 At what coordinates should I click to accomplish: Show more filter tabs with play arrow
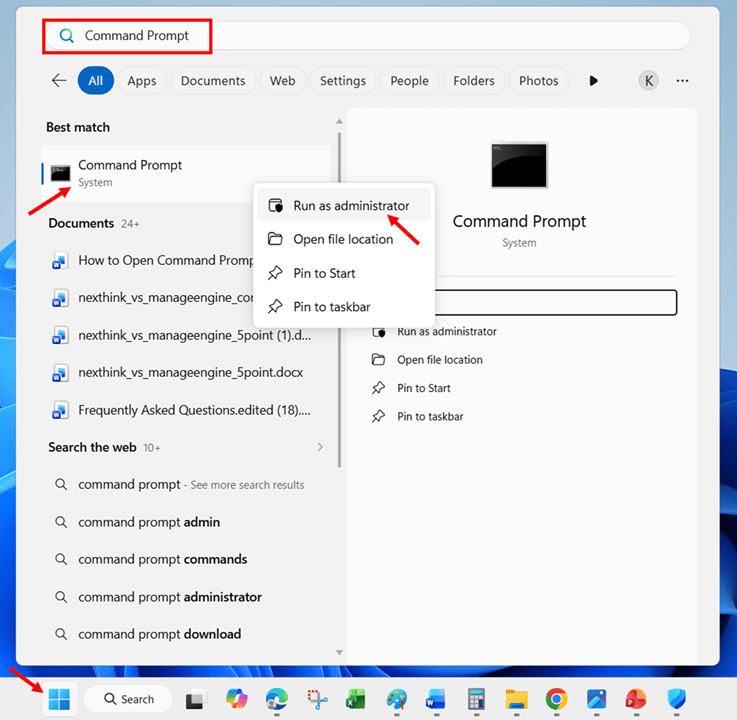click(x=594, y=81)
